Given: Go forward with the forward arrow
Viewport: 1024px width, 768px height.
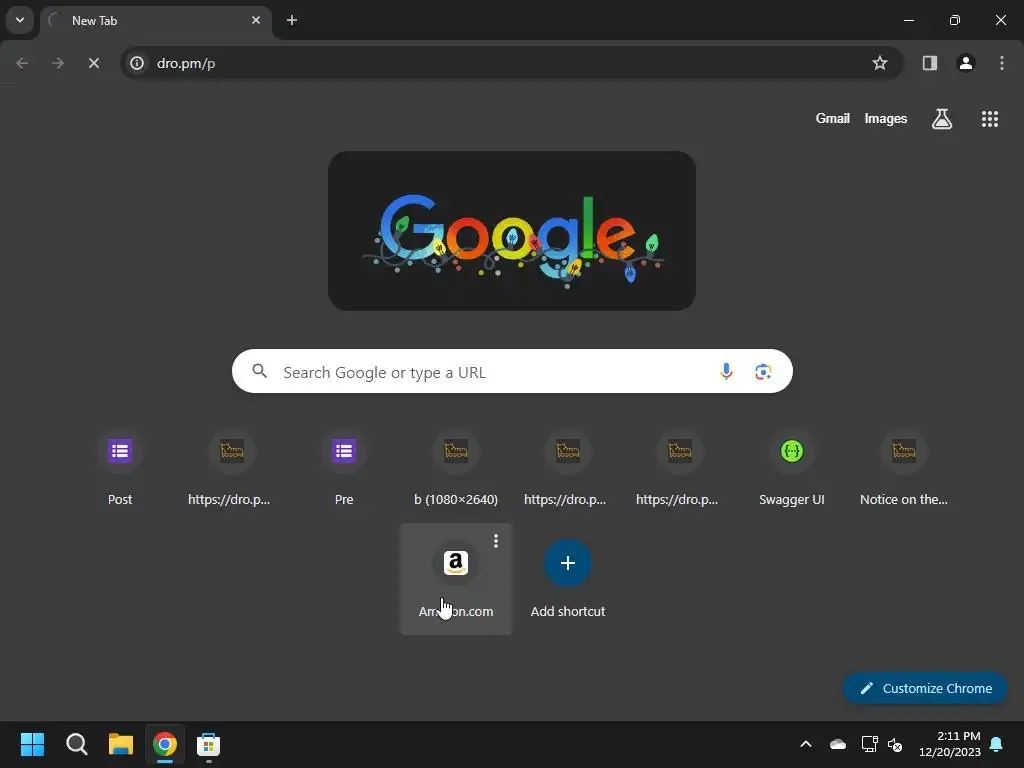Looking at the screenshot, I should pyautogui.click(x=58, y=63).
